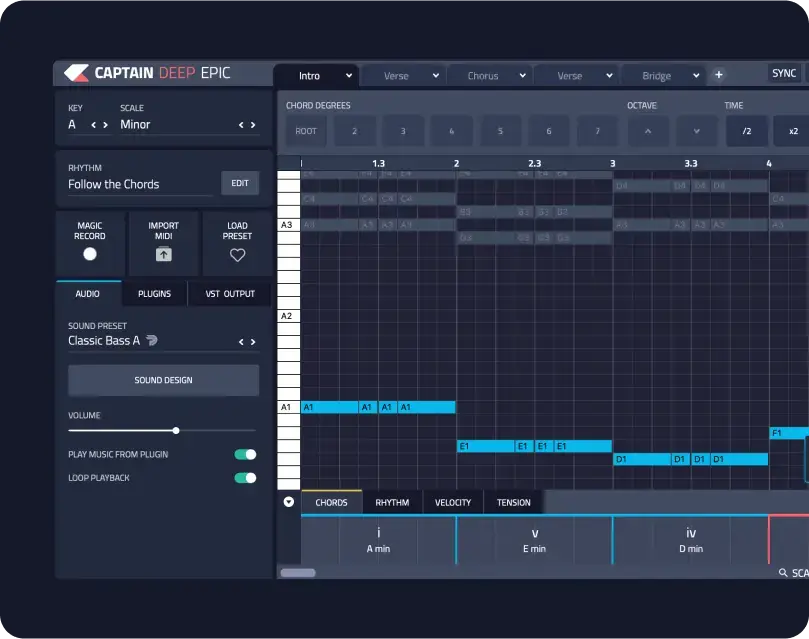The height and width of the screenshot is (639, 809).
Task: Click the Magic Record circle icon
Action: coord(90,254)
